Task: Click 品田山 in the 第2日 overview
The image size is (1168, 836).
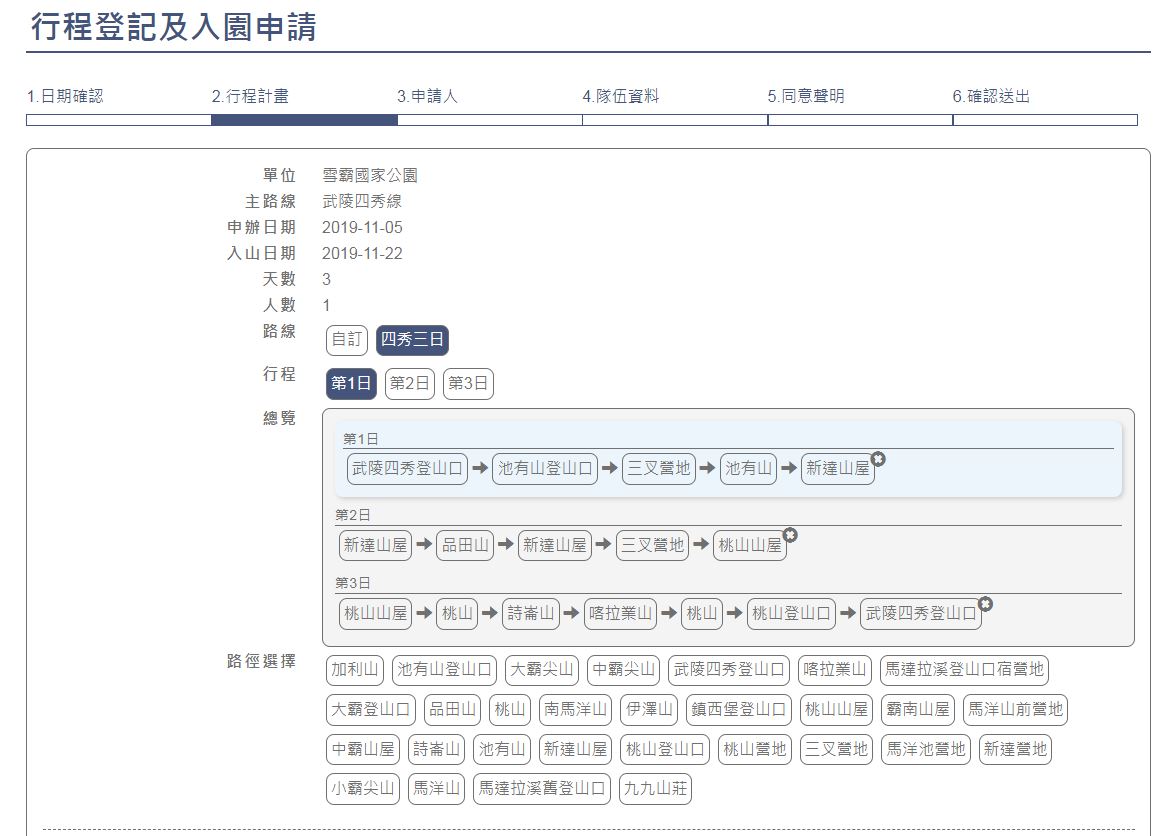Action: (466, 545)
